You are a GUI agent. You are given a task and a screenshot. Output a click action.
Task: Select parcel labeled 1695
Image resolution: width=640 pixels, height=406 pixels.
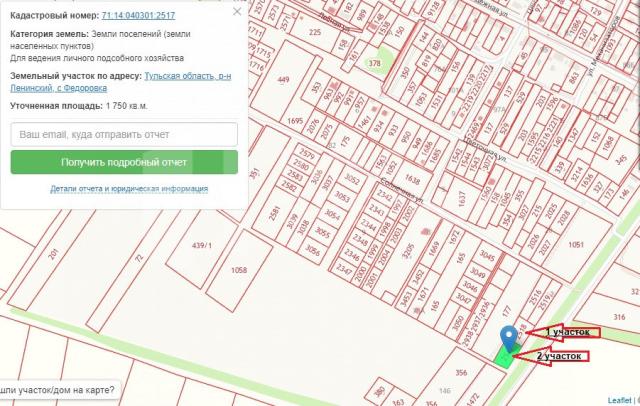point(295,121)
